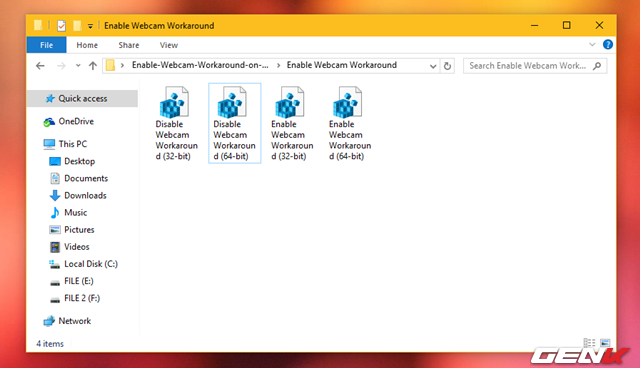Select Disable Webcam Workaround (32-bit) registry file
The width and height of the screenshot is (640, 368).
coord(176,123)
